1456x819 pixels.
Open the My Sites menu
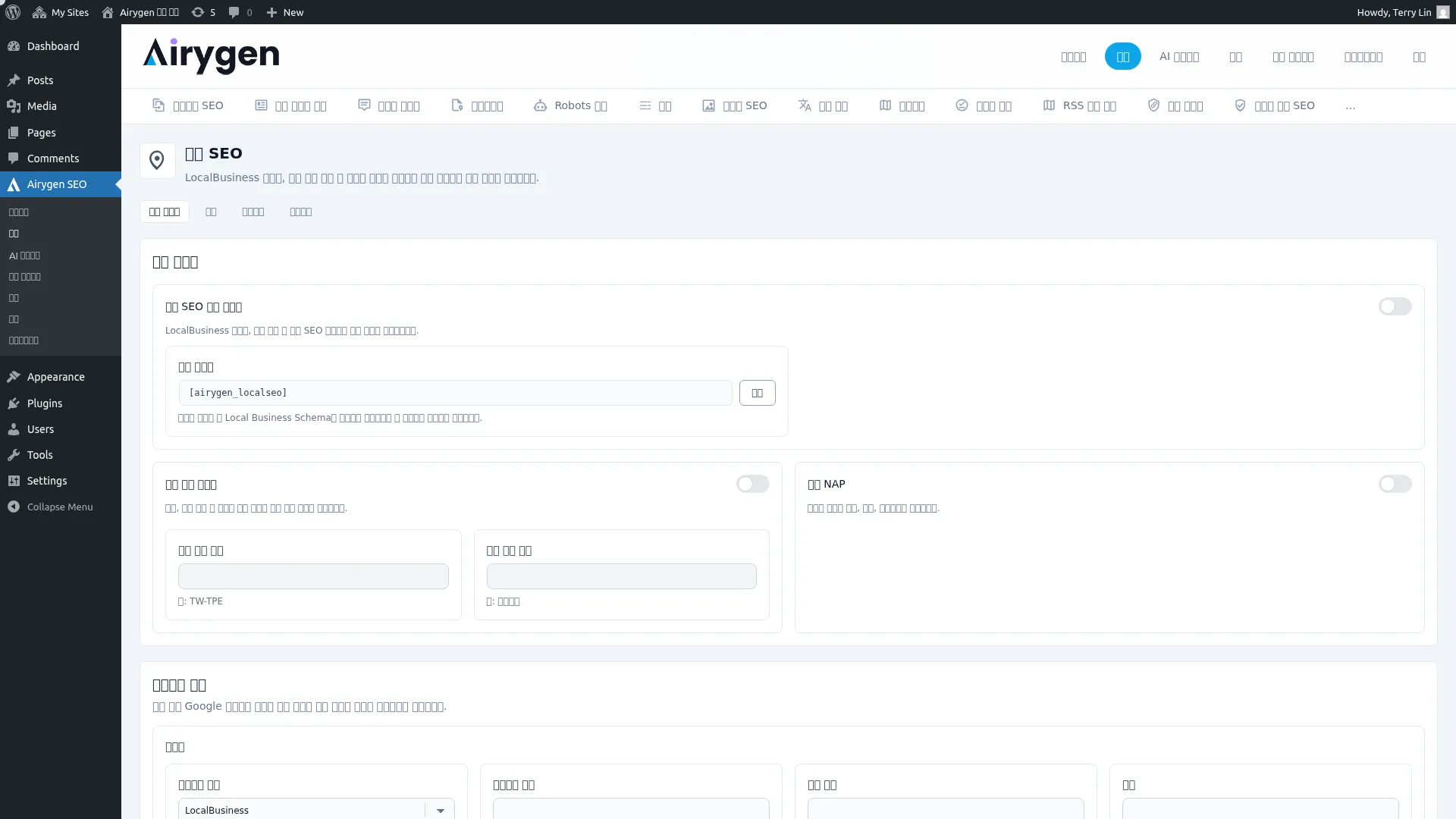61,12
